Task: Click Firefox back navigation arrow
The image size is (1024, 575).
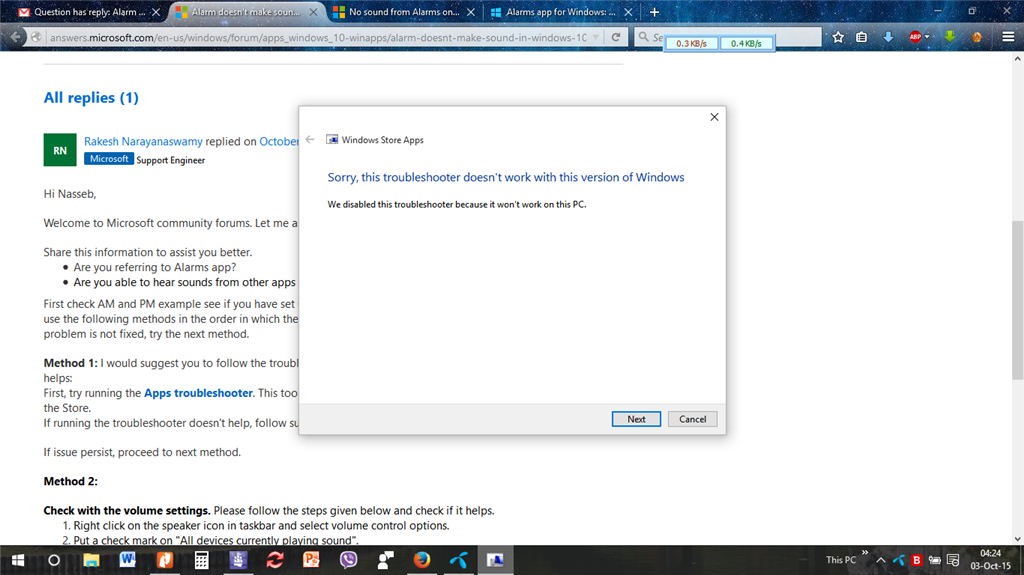Action: pos(16,37)
